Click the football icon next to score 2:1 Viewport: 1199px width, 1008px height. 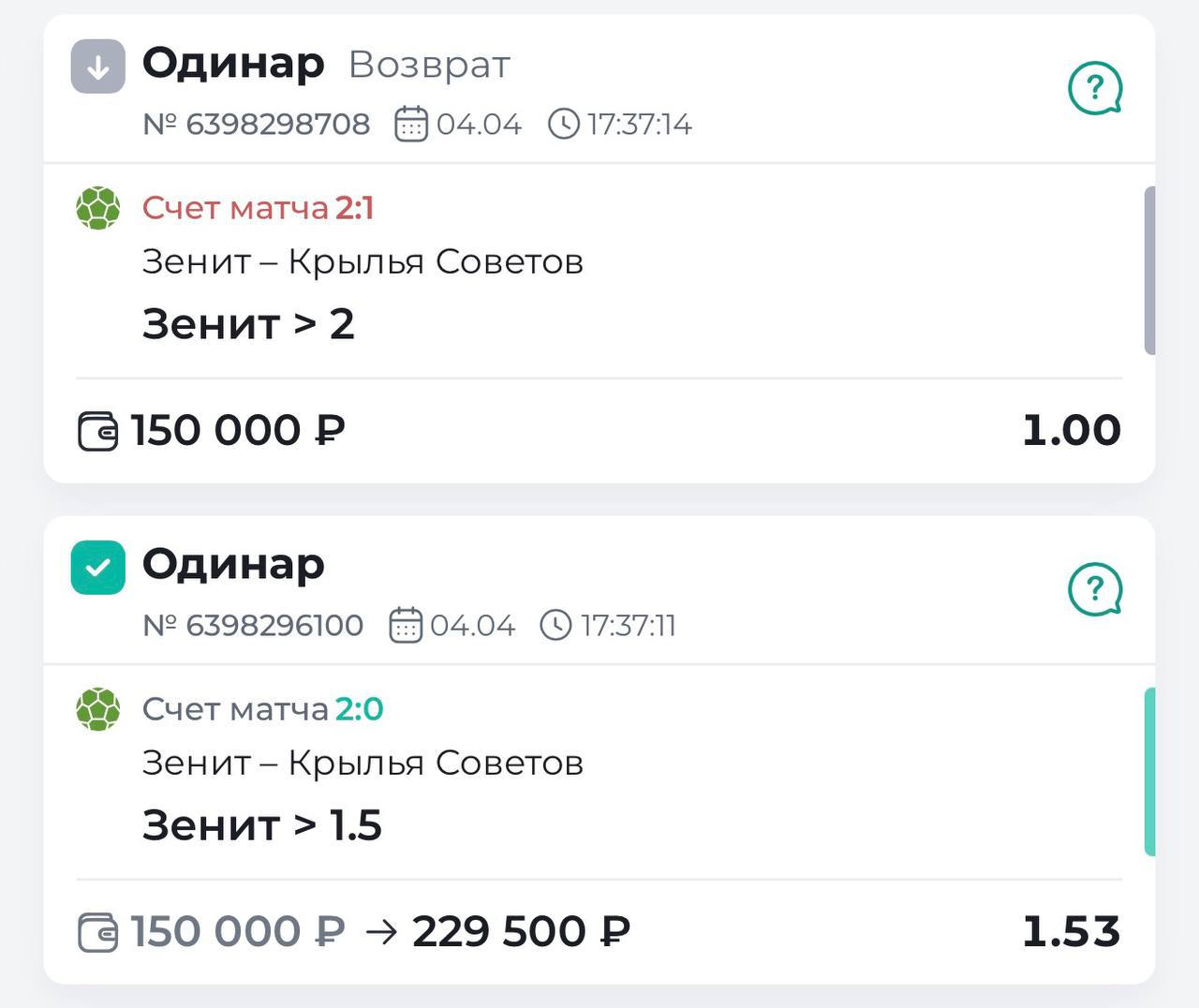point(97,208)
